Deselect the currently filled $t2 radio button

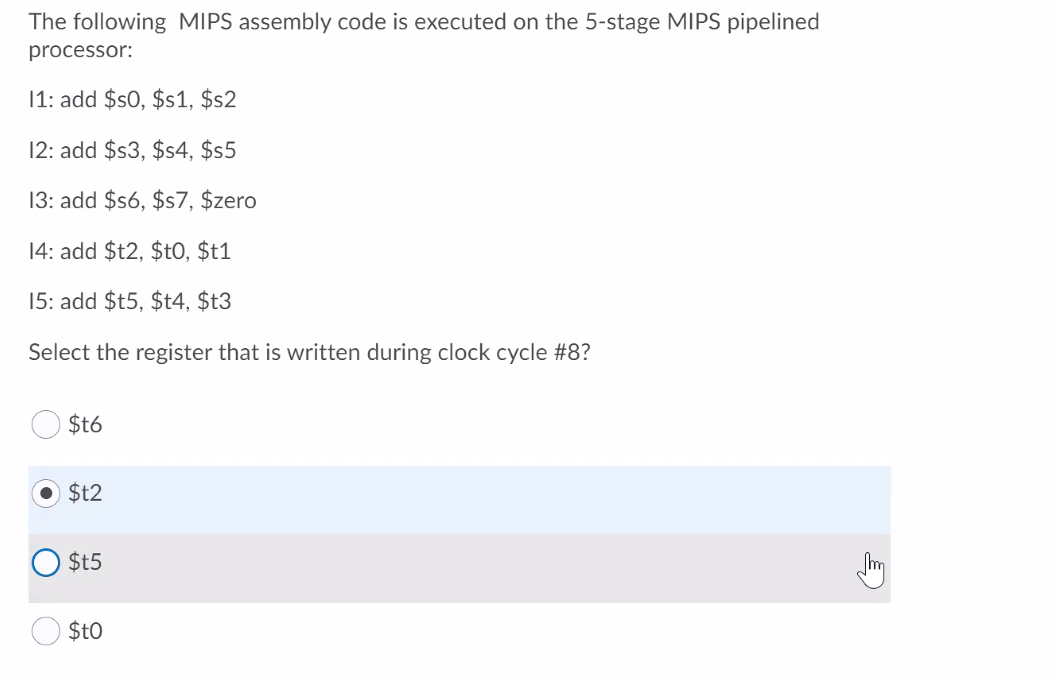[x=45, y=493]
